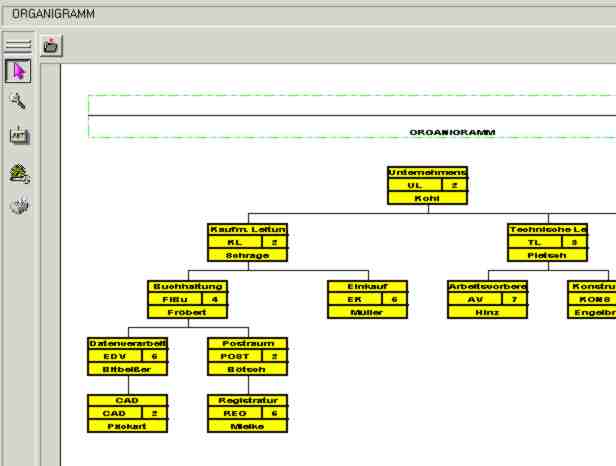The image size is (616, 466).
Task: Click the stamp-like icon below the wrench tool
Action: tap(19, 136)
